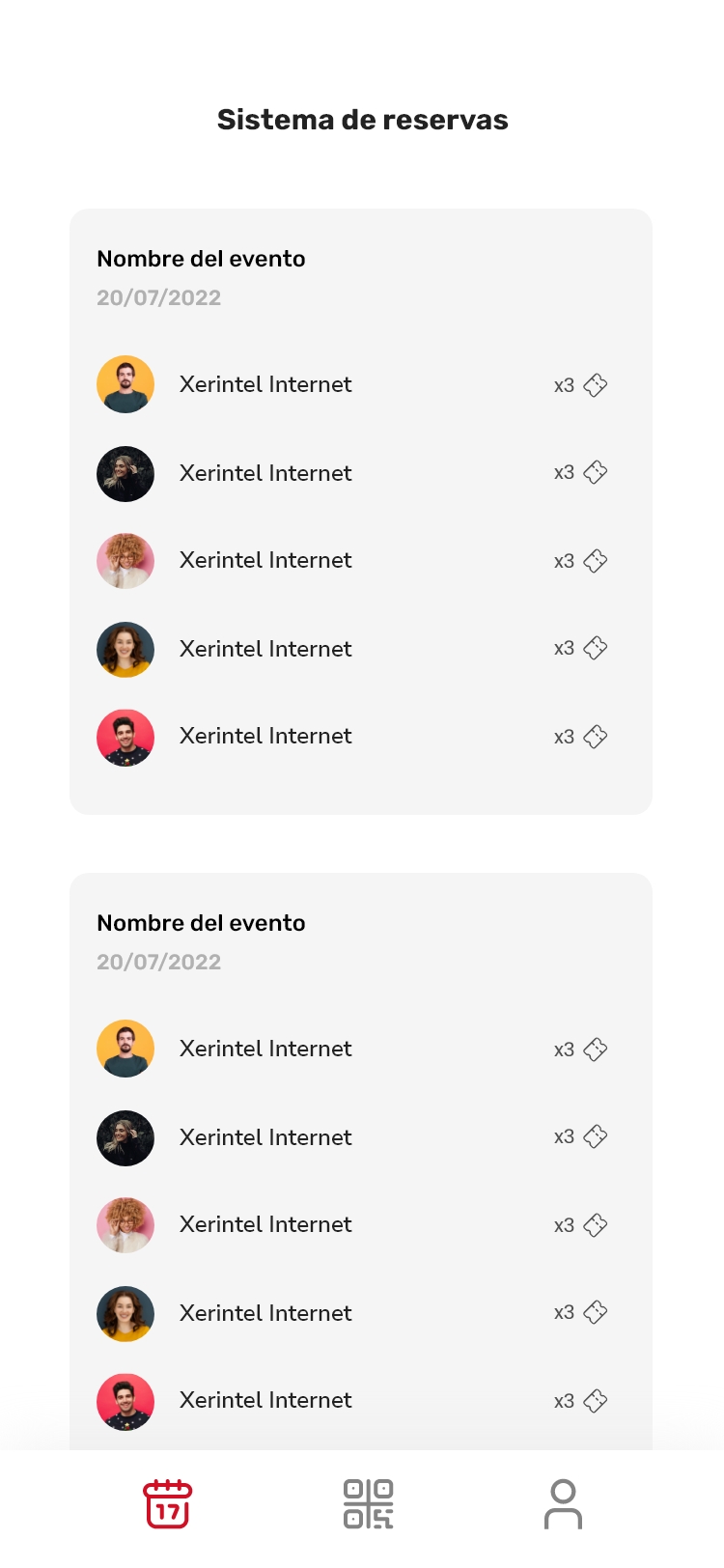Screen dimensions: 724x1568
Task: Select red-background man avatar in second event
Action: pyautogui.click(x=125, y=1401)
